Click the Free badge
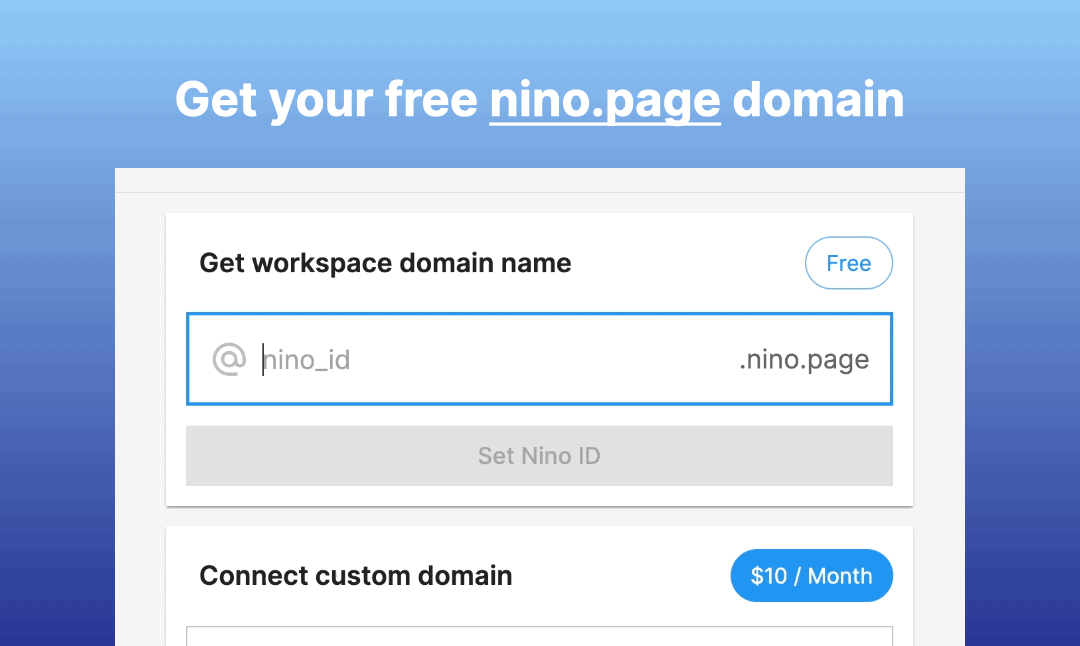 (x=849, y=263)
